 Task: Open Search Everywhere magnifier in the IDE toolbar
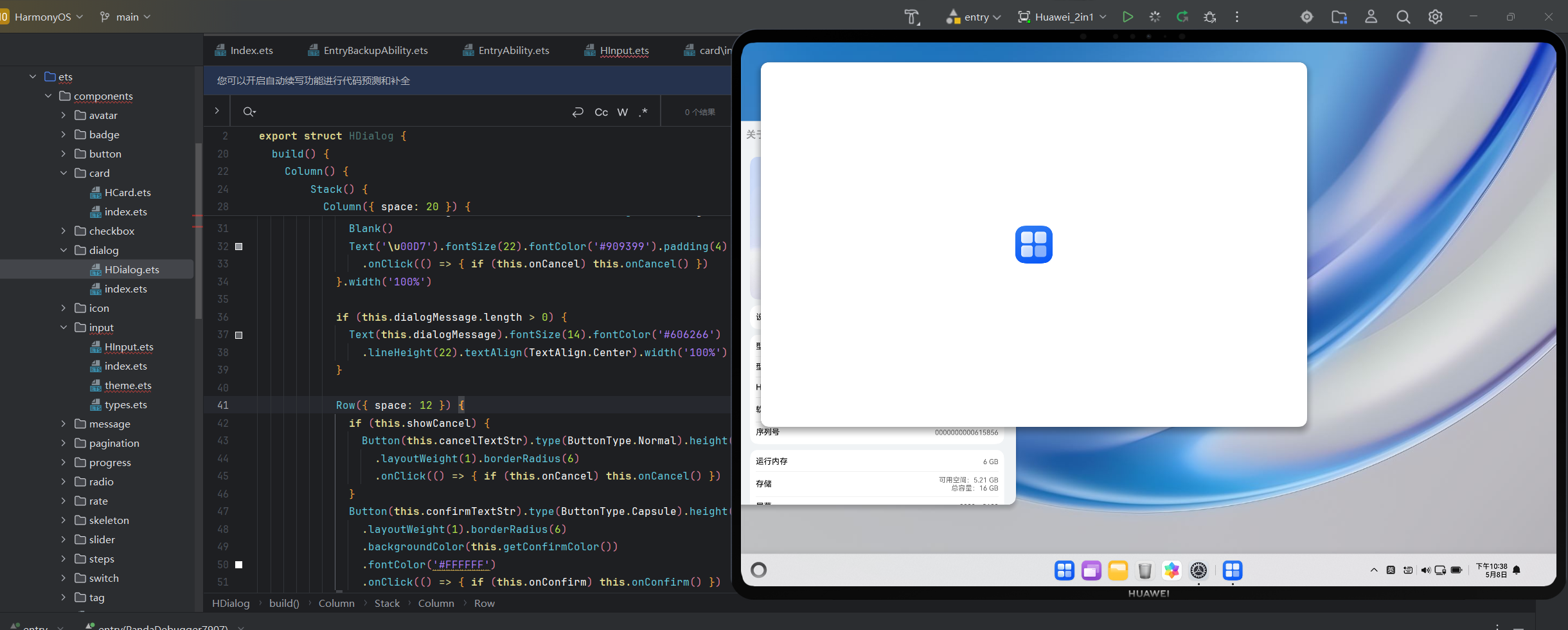point(1403,17)
